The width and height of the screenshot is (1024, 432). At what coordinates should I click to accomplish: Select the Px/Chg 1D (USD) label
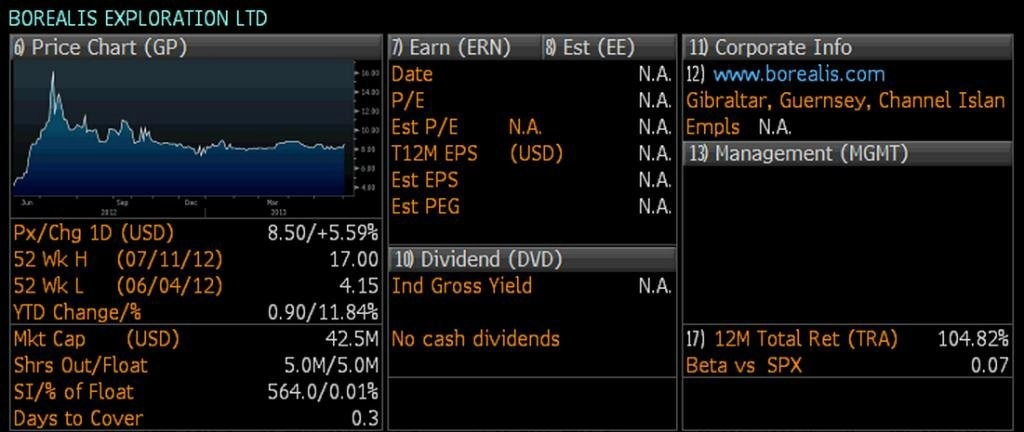click(x=93, y=233)
